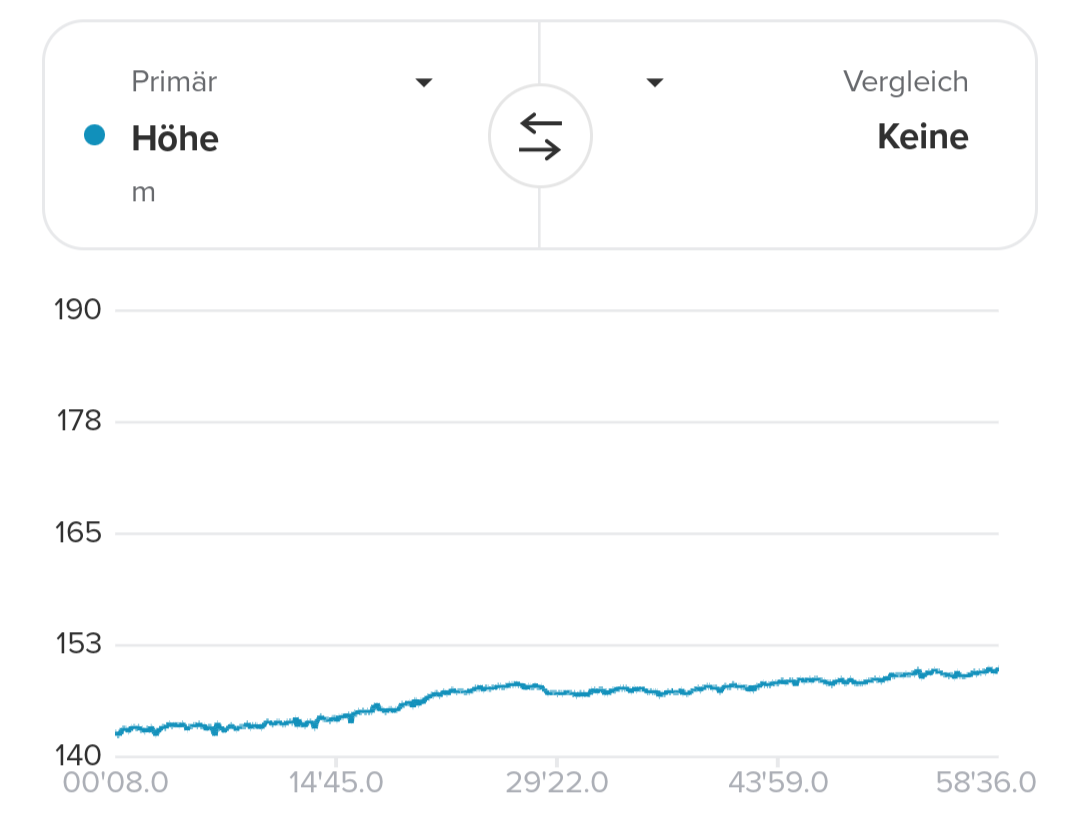The image size is (1080, 832).
Task: Click the unit label m
Action: point(143,192)
